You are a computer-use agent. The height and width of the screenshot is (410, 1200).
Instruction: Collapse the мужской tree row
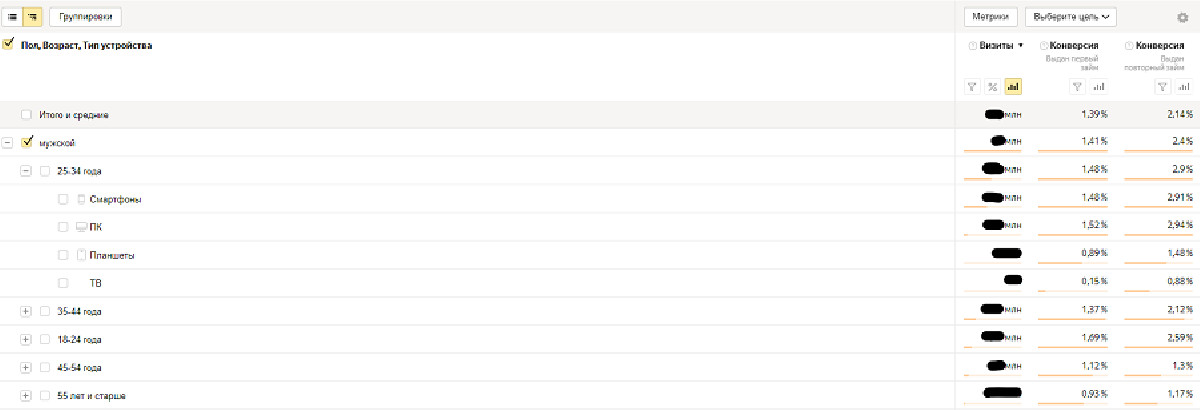point(8,143)
